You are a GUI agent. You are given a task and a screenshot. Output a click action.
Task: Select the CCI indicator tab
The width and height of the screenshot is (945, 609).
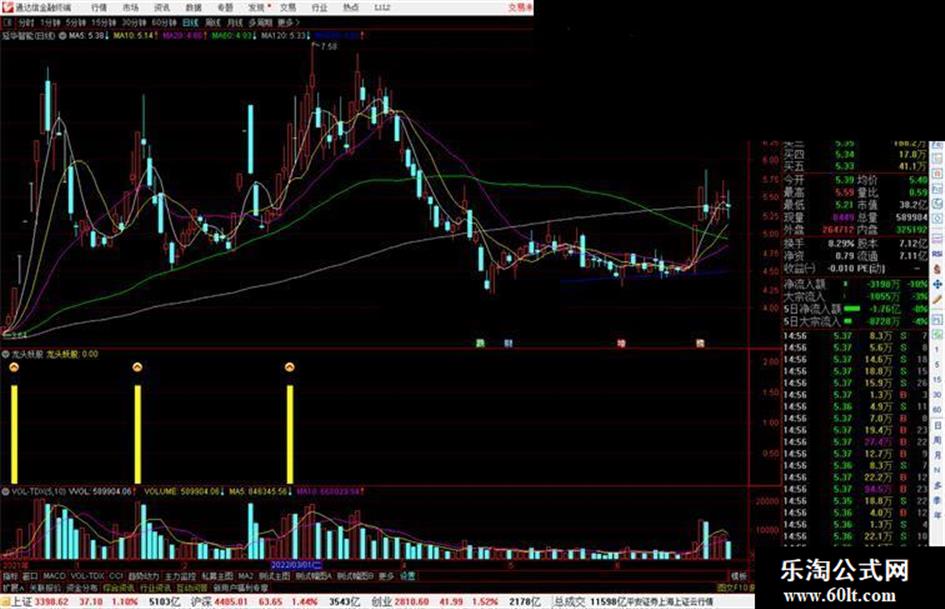click(x=116, y=576)
